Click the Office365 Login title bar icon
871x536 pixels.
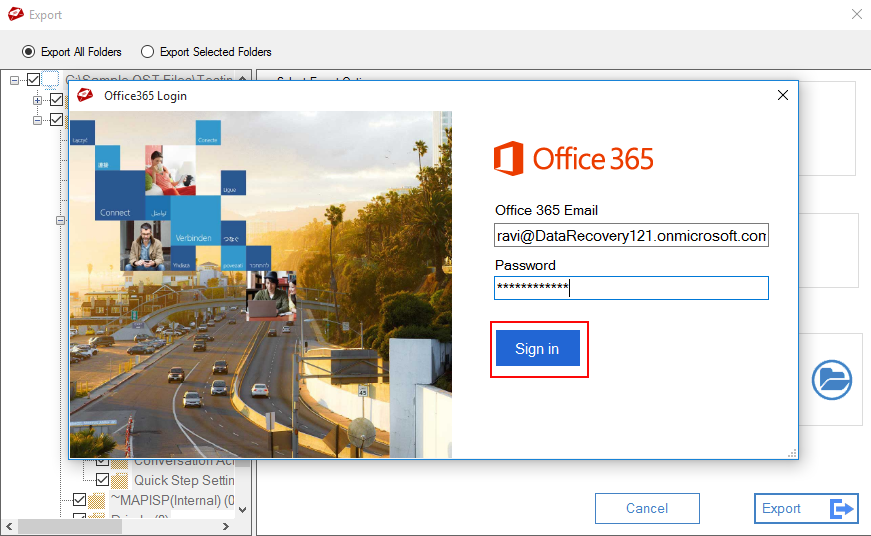(x=85, y=96)
